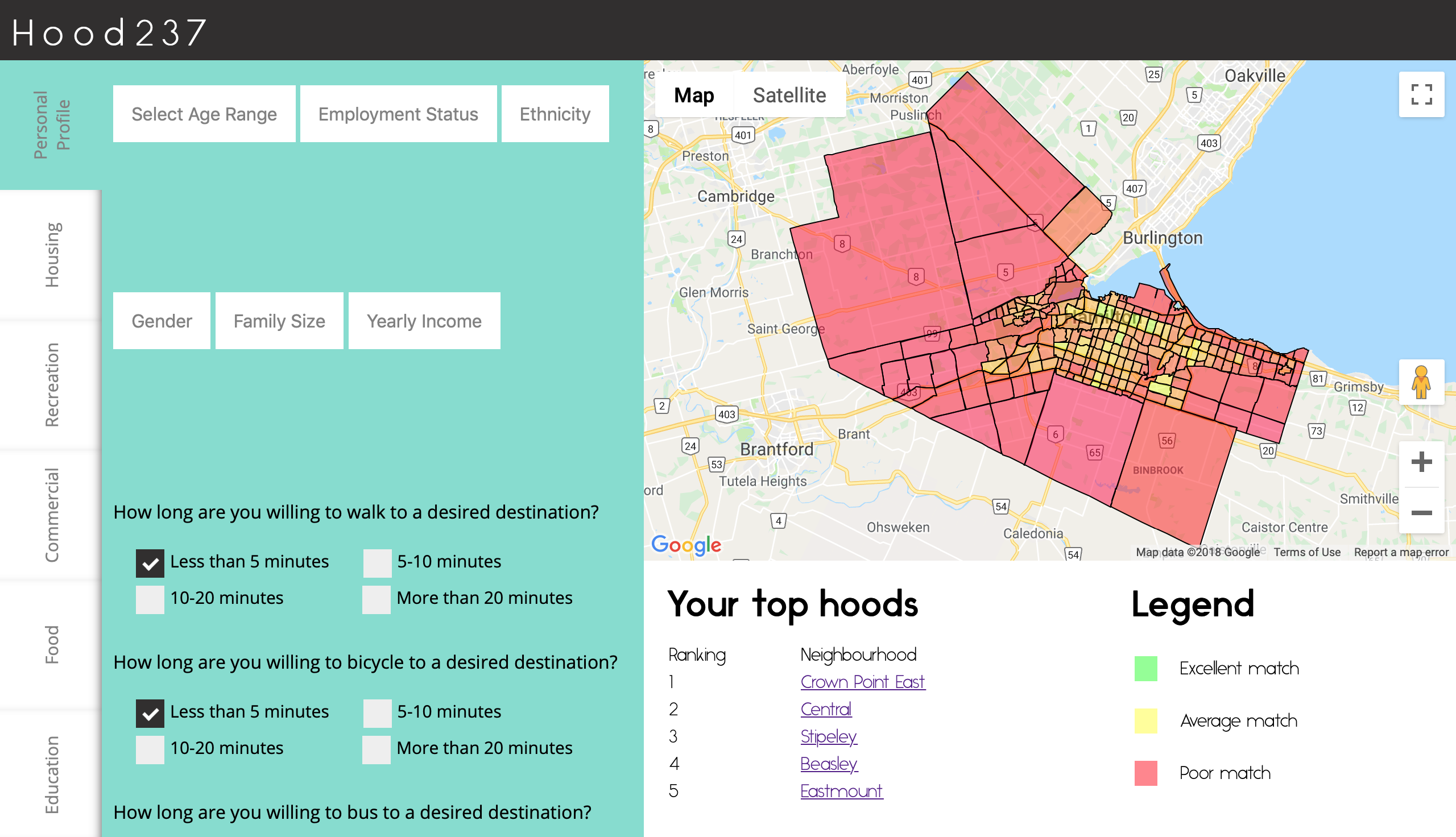
Task: Switch to the Housing tab
Action: (x=51, y=255)
